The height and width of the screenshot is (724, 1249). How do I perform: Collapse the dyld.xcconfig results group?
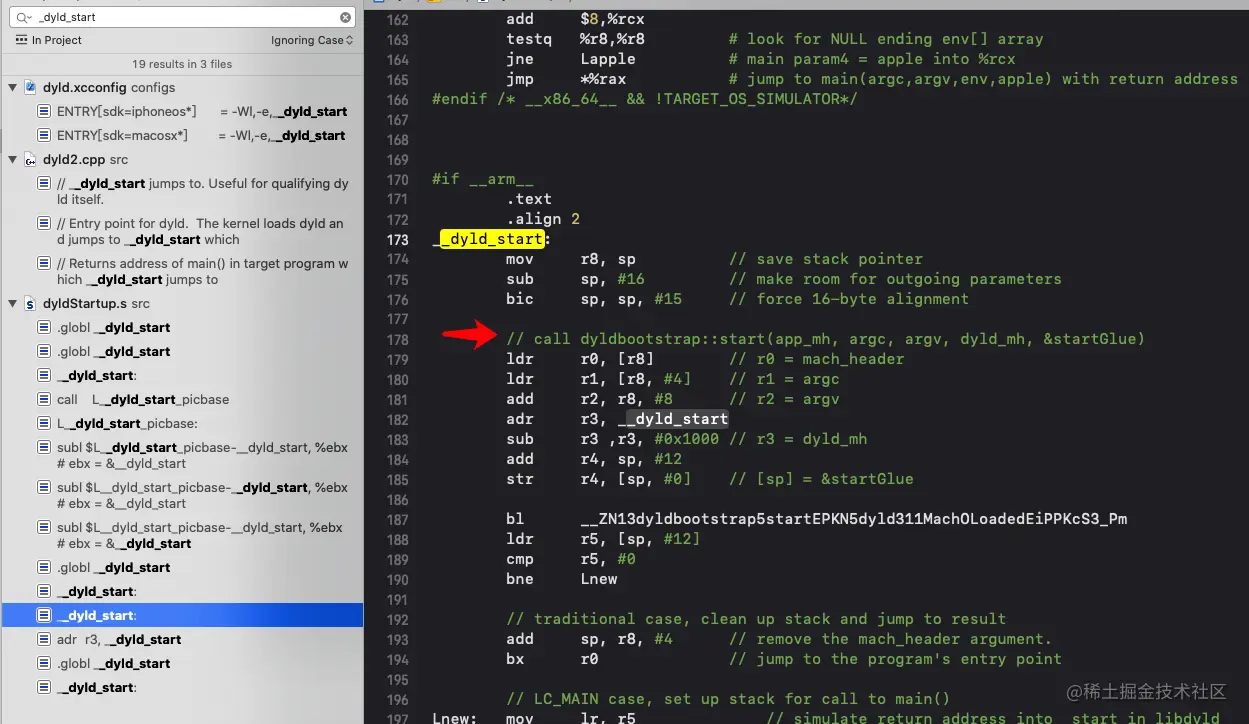pos(13,88)
